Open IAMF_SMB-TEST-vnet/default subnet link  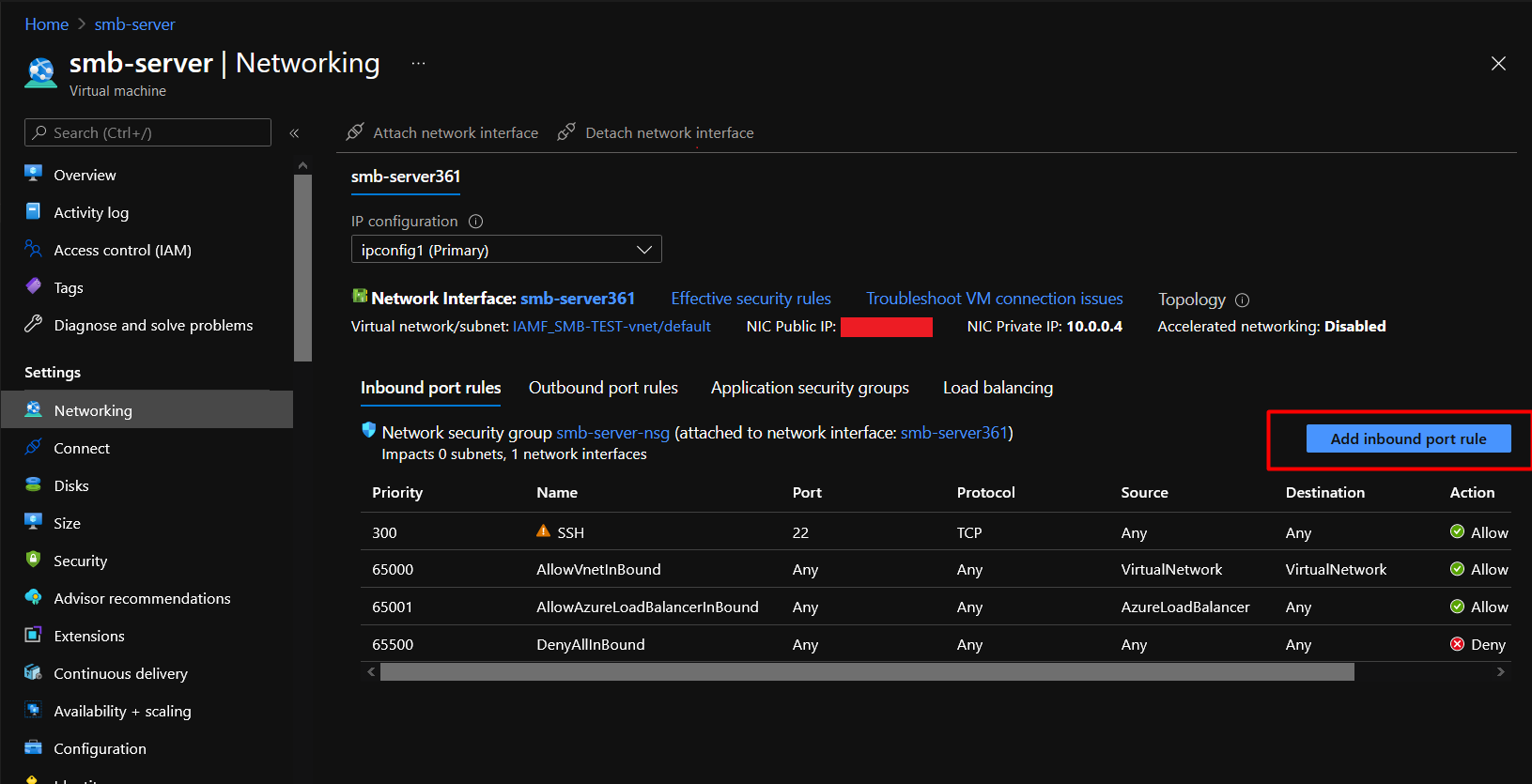pos(611,327)
